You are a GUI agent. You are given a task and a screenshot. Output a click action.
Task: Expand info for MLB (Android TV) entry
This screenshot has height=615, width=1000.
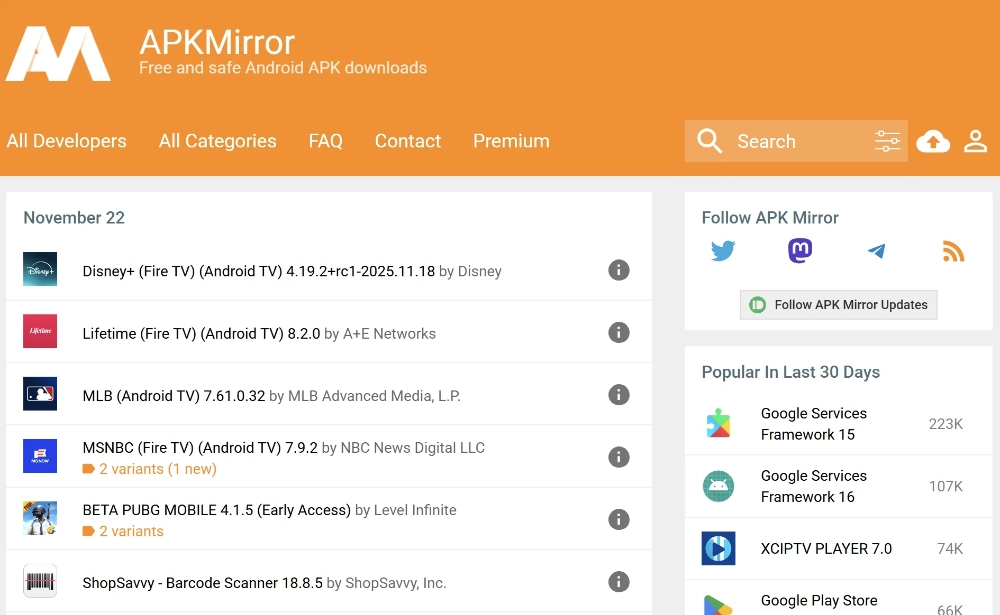pyautogui.click(x=619, y=395)
